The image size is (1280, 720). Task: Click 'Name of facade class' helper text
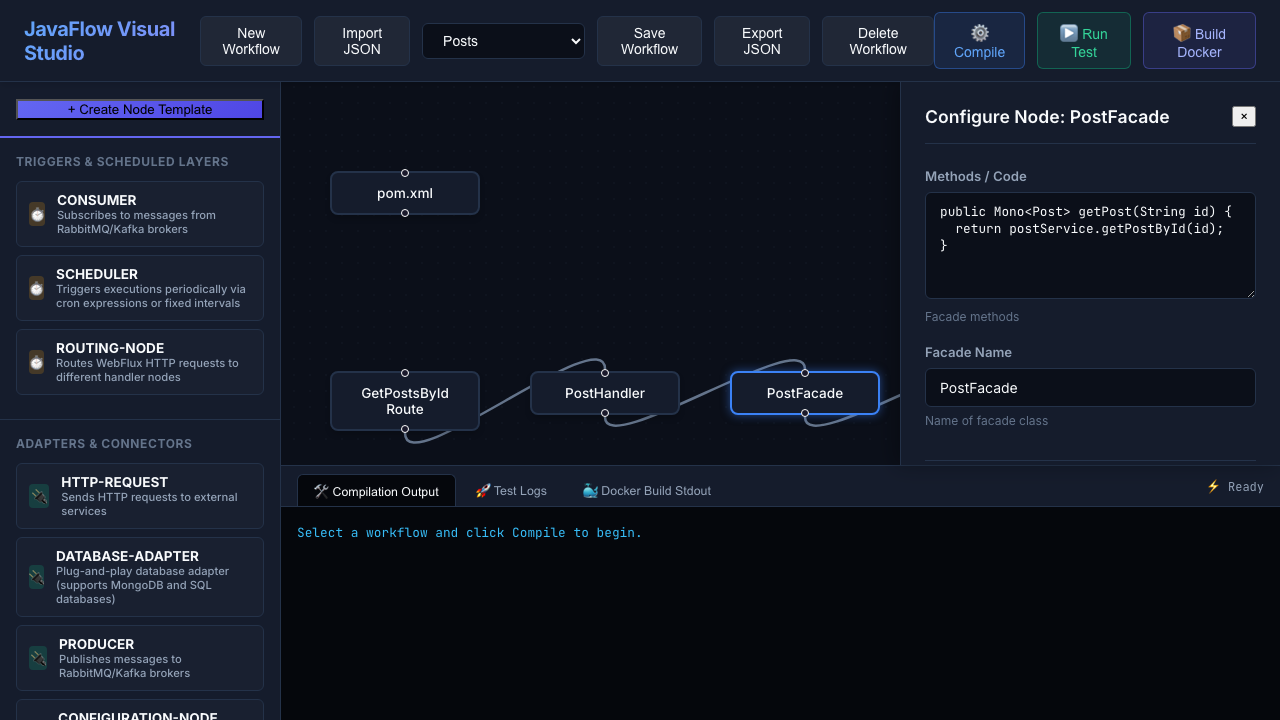(987, 421)
